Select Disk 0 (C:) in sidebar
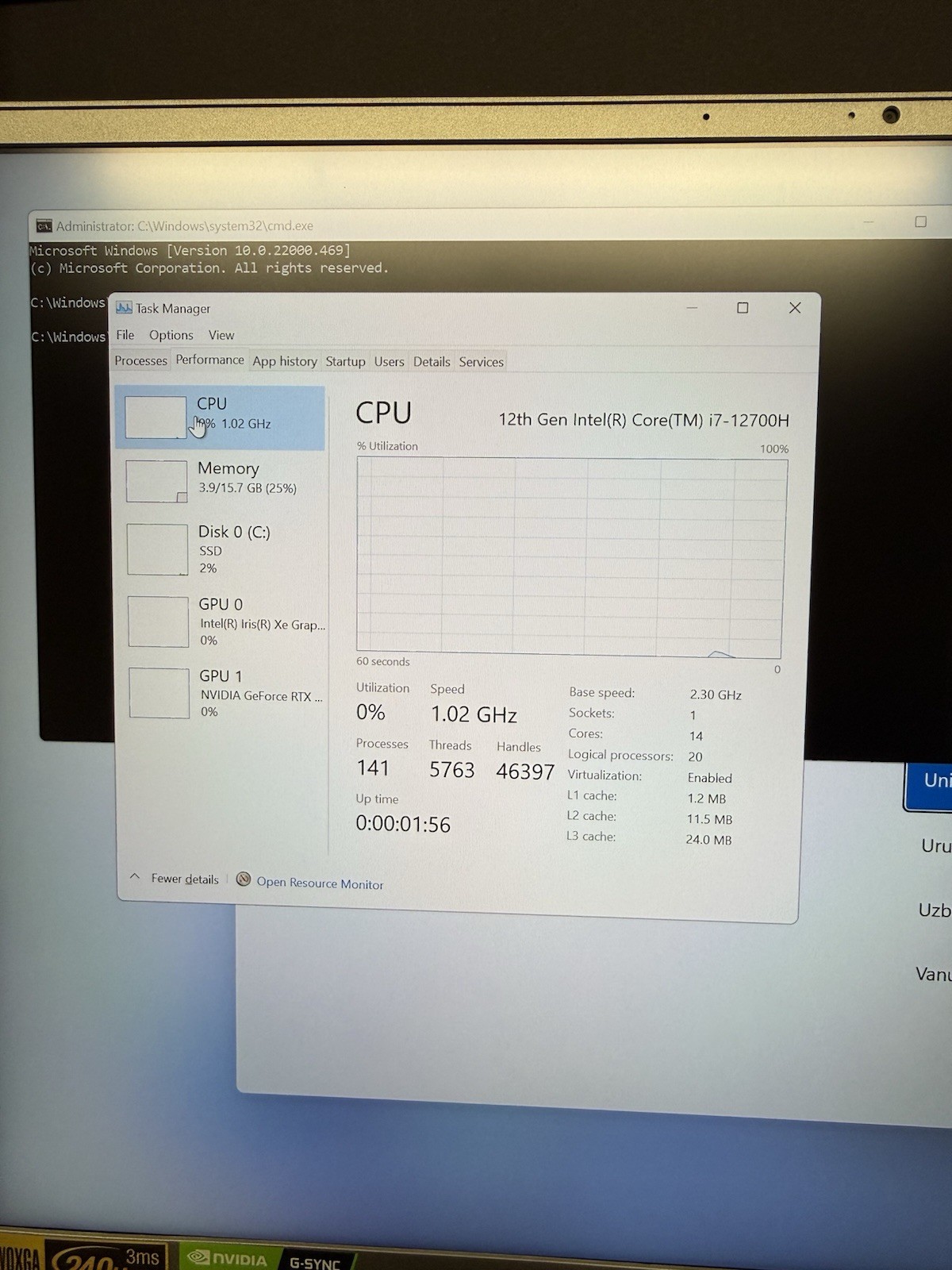 tap(222, 549)
